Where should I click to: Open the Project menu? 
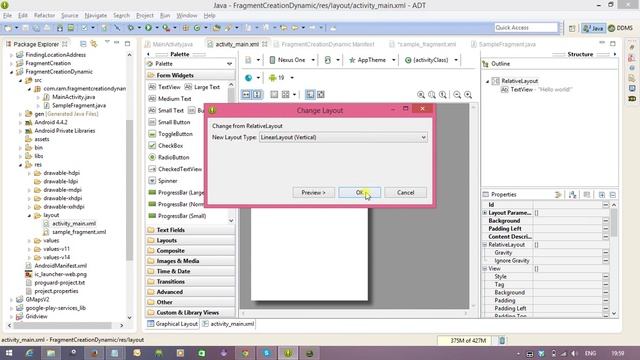pos(144,16)
